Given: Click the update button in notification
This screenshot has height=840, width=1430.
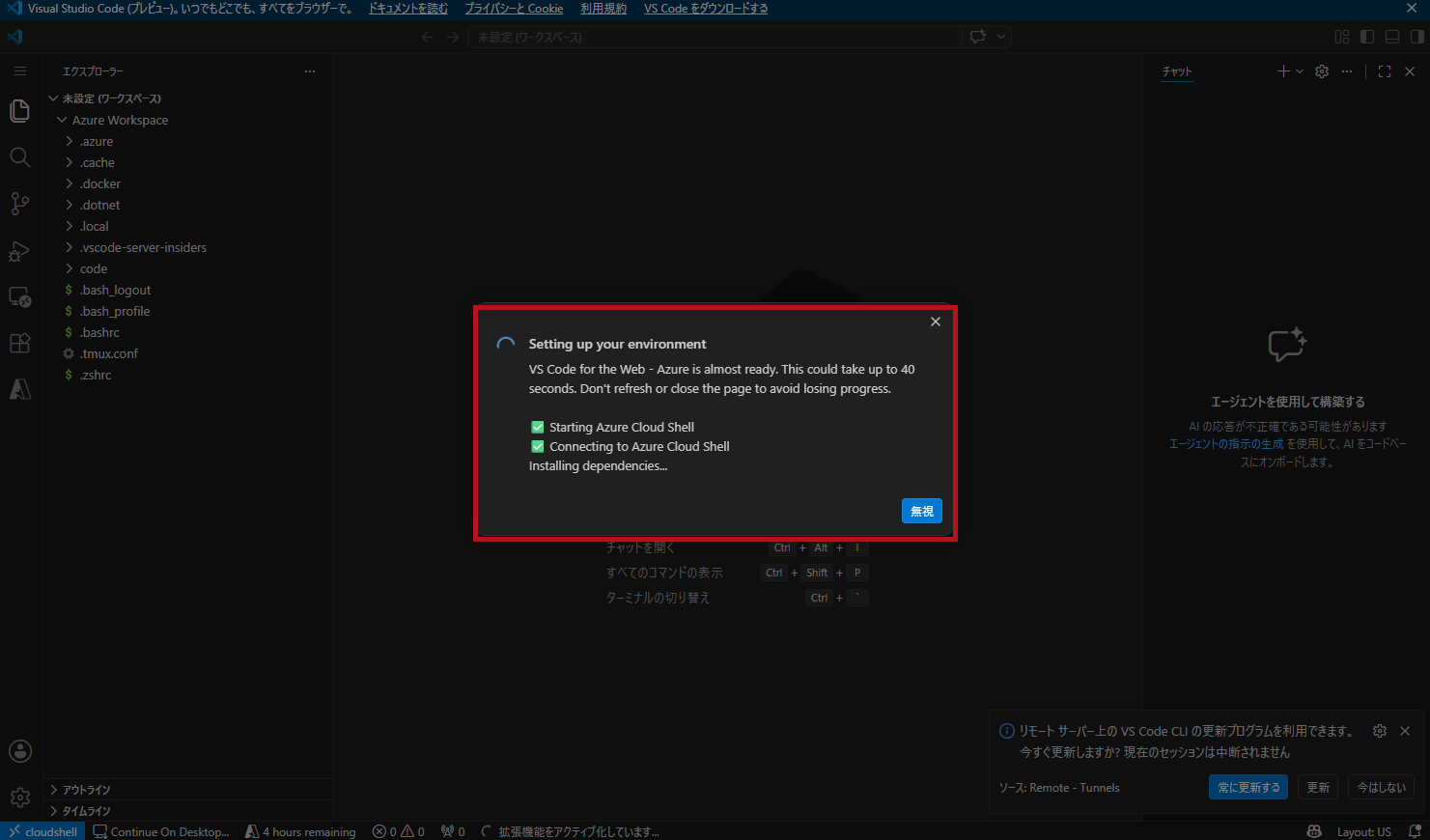Looking at the screenshot, I should (x=1318, y=787).
